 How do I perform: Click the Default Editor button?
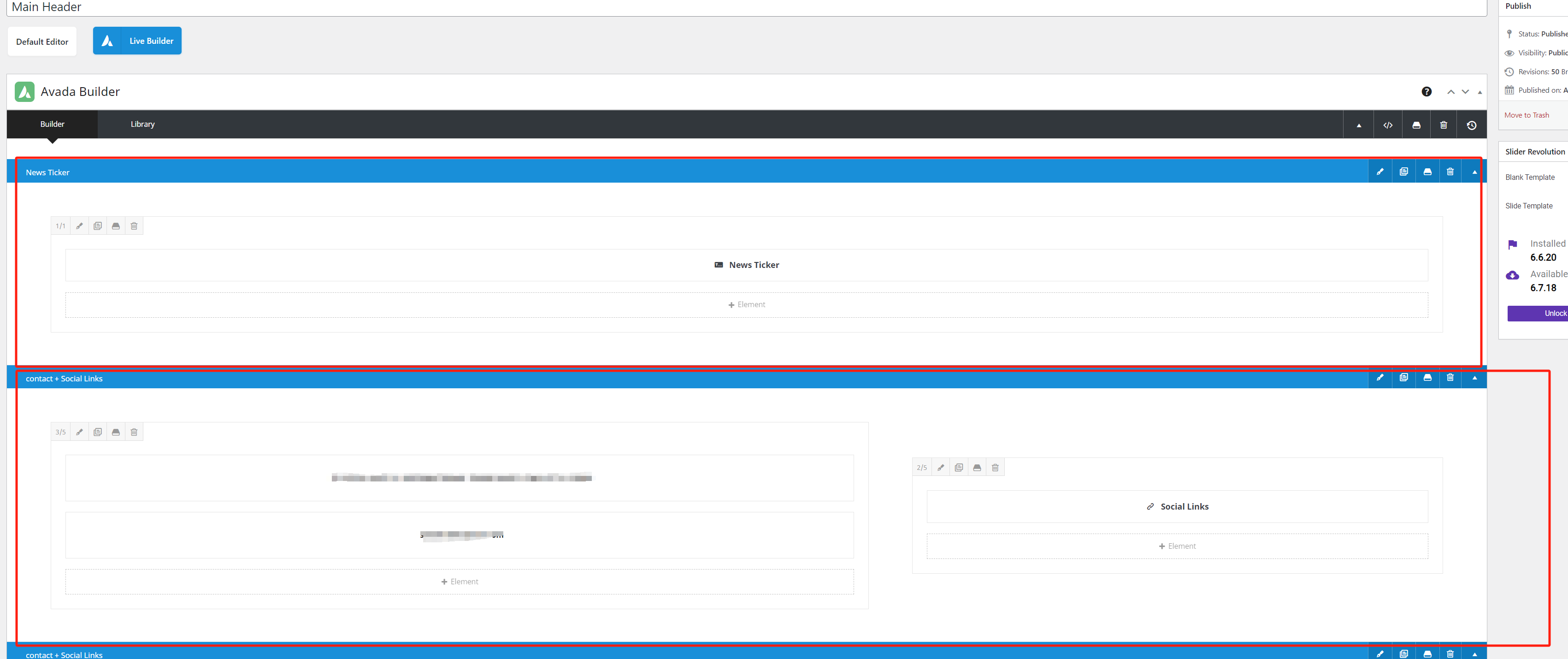(42, 42)
